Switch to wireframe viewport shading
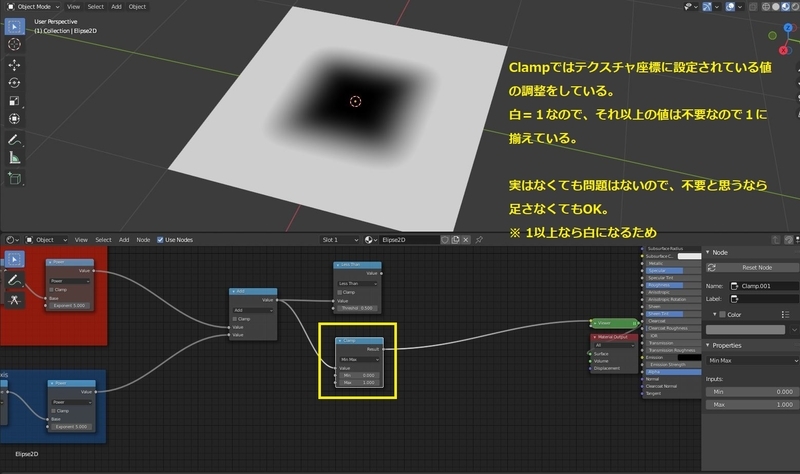 pos(766,7)
